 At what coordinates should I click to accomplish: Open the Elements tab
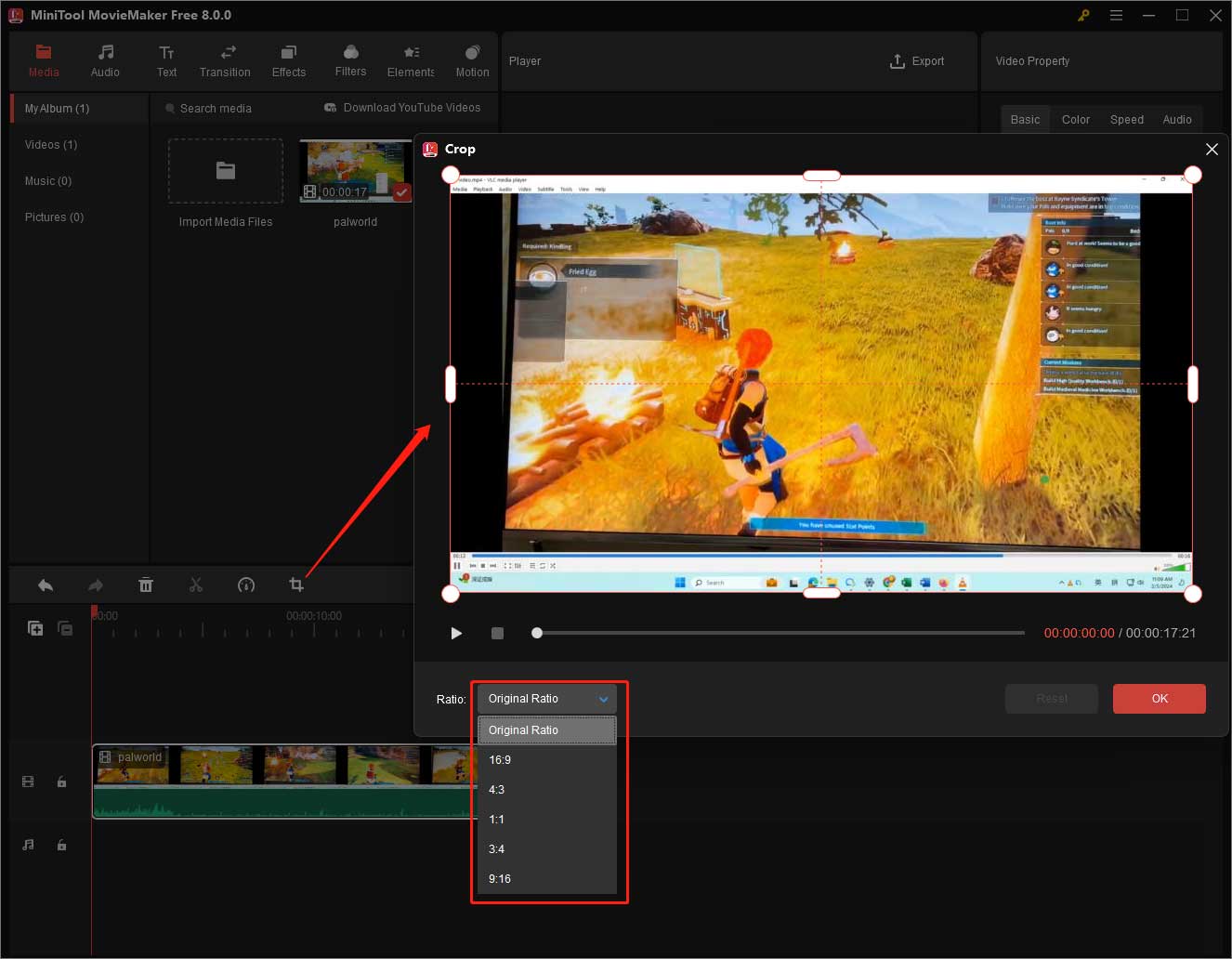[x=411, y=61]
